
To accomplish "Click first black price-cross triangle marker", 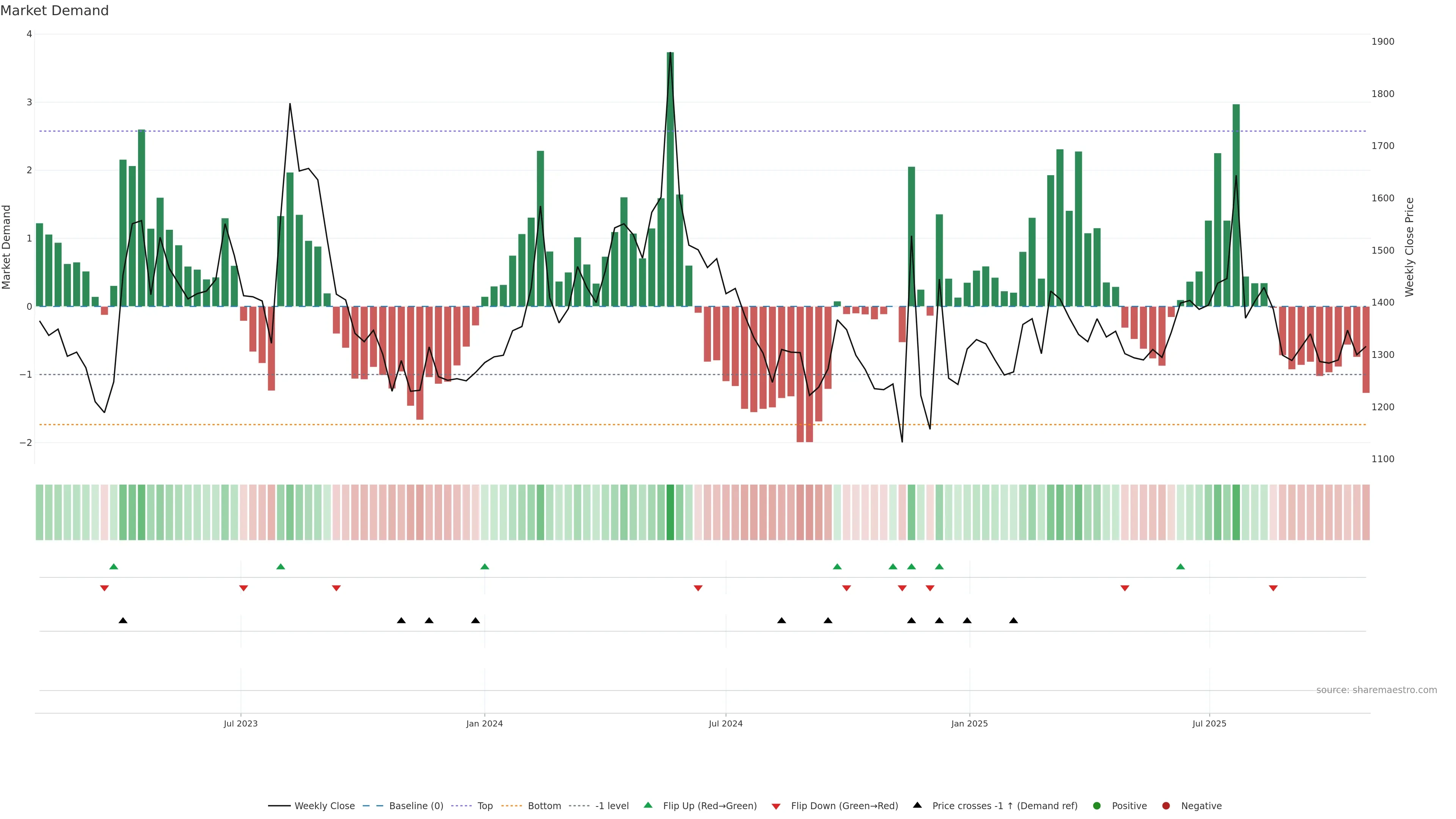I will [122, 621].
